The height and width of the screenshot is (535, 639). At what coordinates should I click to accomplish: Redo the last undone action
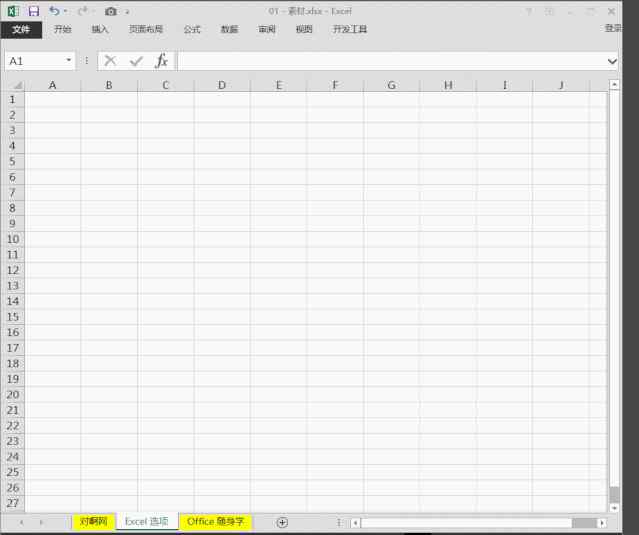pos(83,11)
